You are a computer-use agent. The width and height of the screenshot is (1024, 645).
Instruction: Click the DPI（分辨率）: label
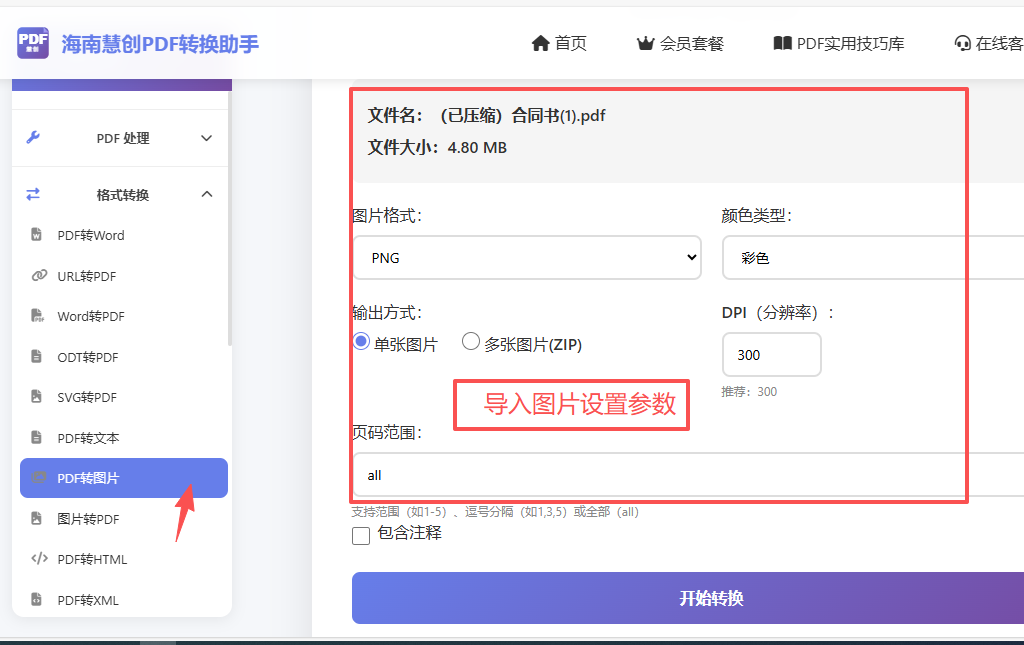(x=778, y=313)
